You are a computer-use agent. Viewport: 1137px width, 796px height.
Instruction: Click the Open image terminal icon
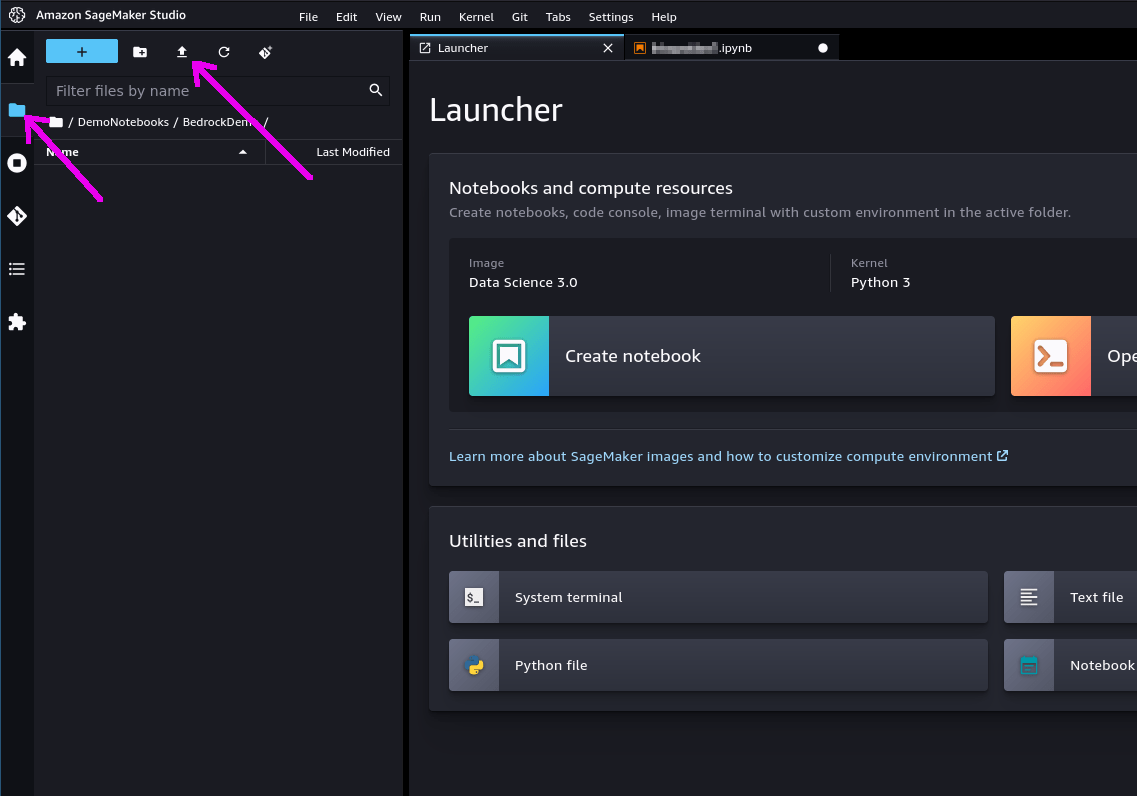tap(1051, 356)
